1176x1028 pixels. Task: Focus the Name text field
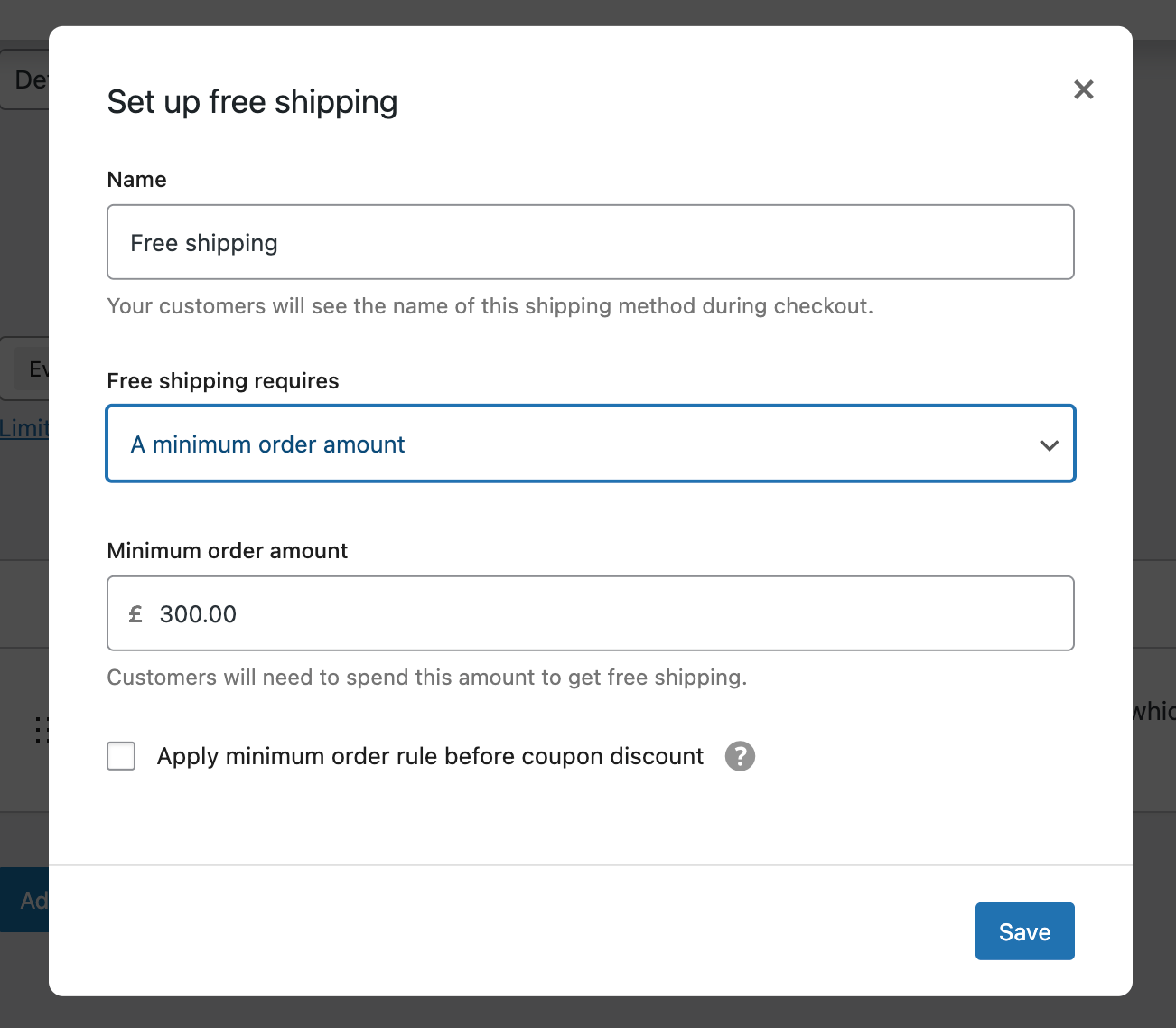click(590, 242)
